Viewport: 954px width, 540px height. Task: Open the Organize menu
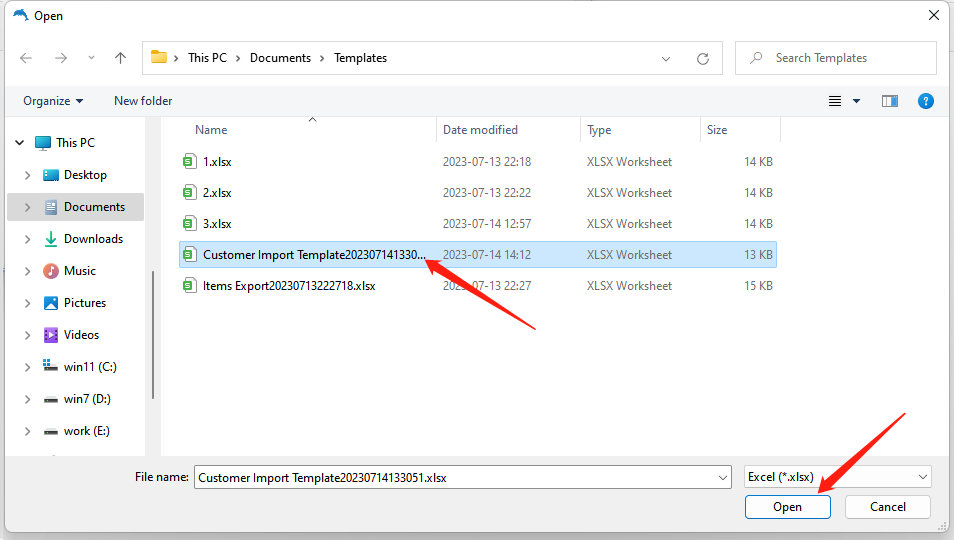tap(53, 101)
